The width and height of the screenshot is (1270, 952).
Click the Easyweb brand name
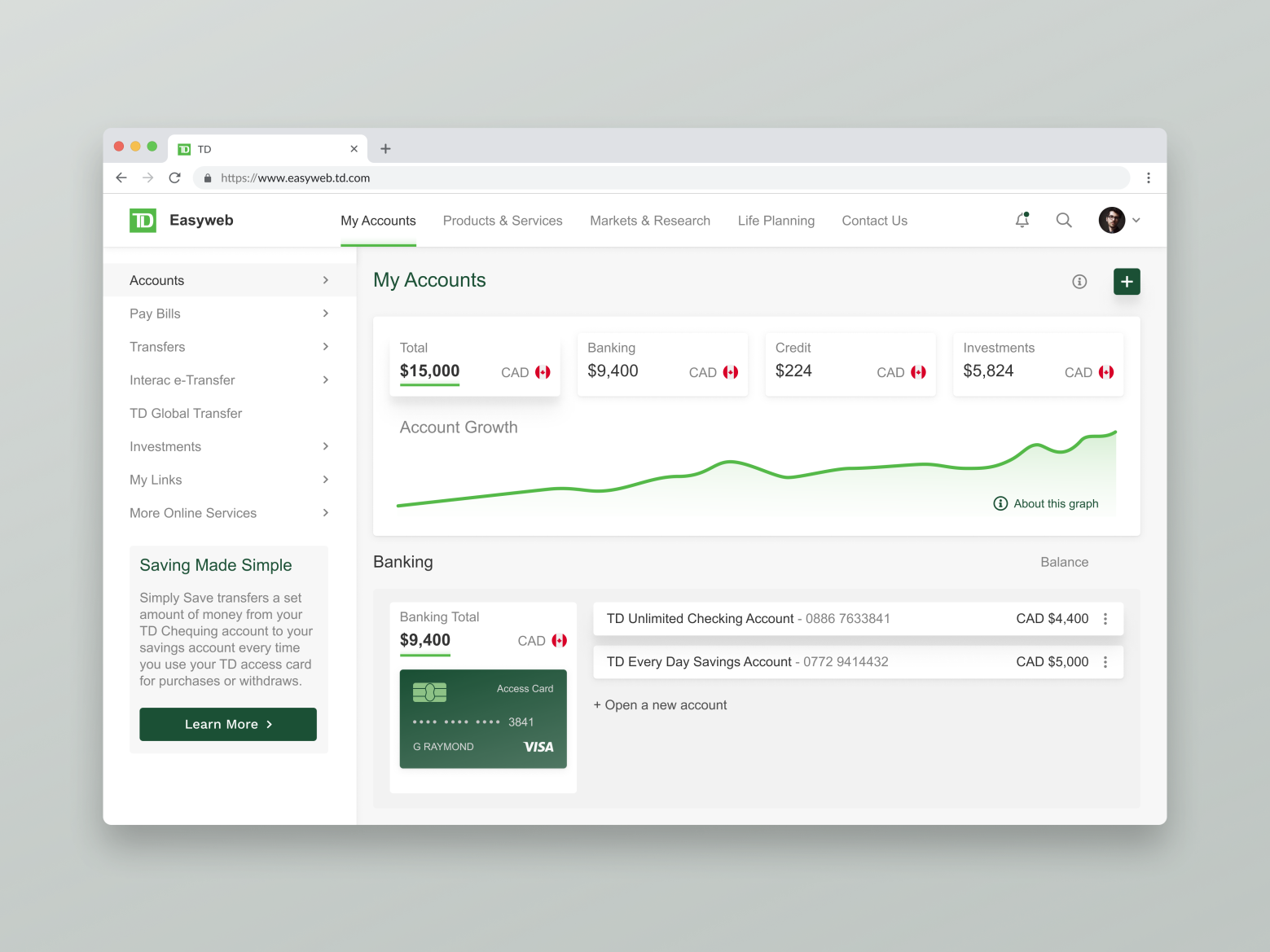(x=201, y=221)
